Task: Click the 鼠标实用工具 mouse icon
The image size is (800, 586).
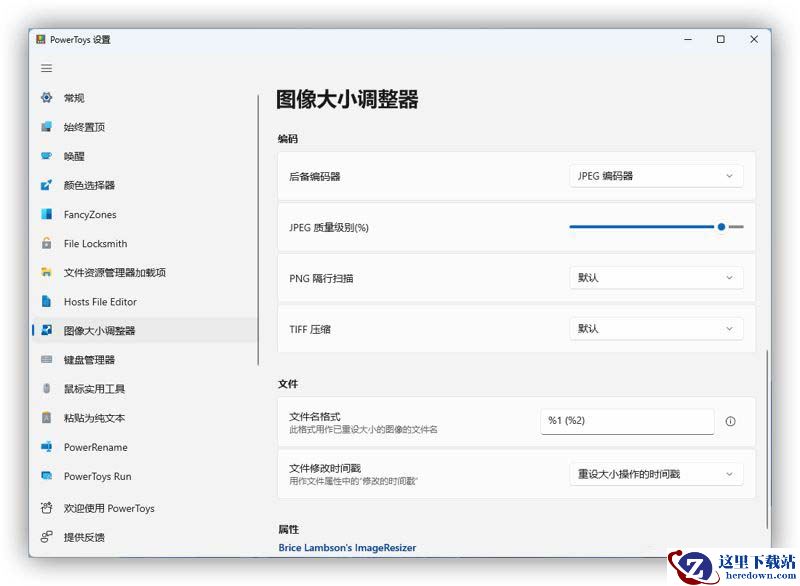Action: (x=46, y=388)
